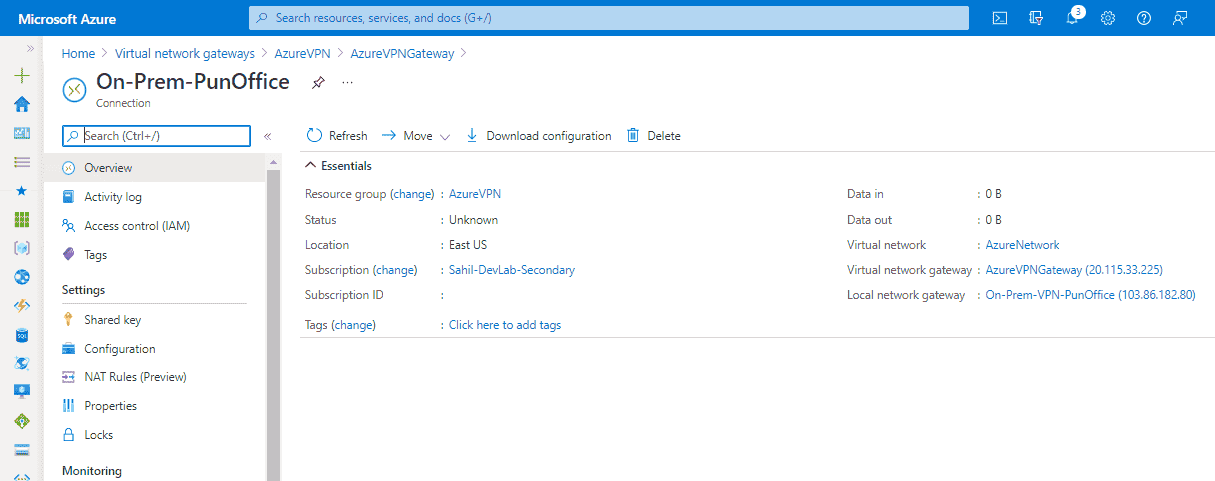Click the Favorites star in the left rail
1215x481 pixels.
(22, 190)
